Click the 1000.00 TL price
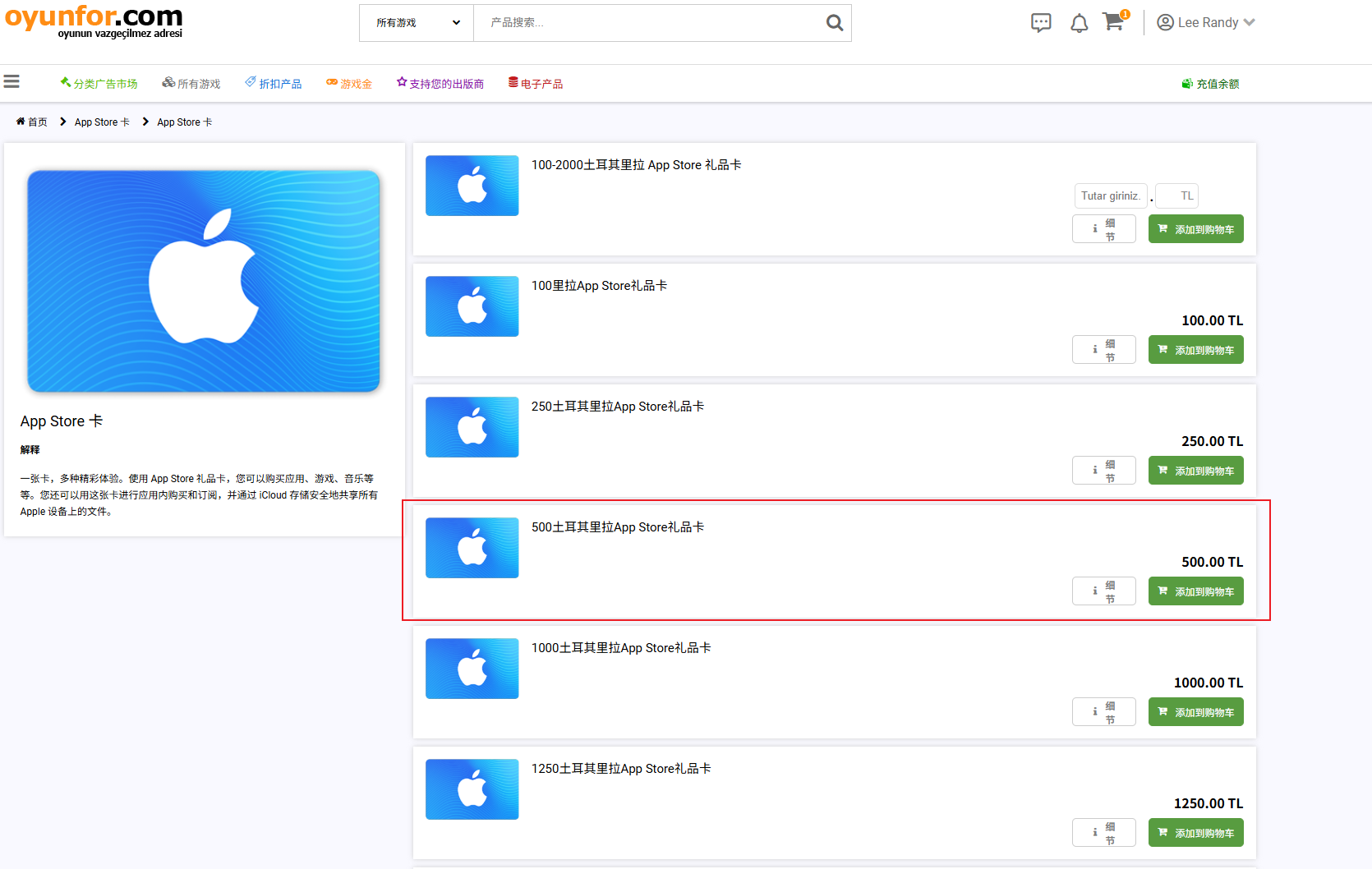Screen dimensions: 1372x869 (x=1209, y=683)
